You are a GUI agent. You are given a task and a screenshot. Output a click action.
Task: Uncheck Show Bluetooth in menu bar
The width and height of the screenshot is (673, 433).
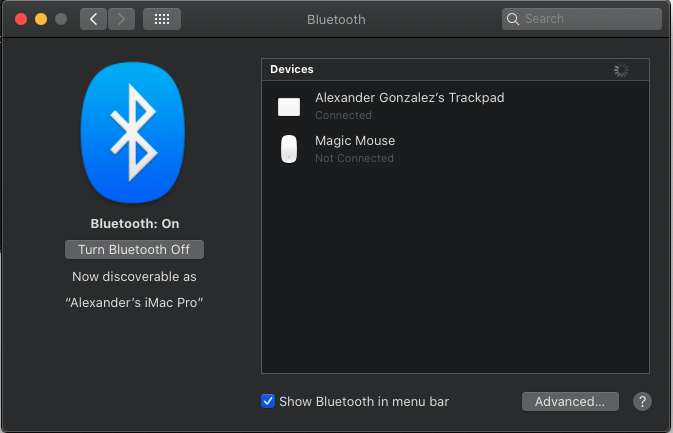point(268,401)
